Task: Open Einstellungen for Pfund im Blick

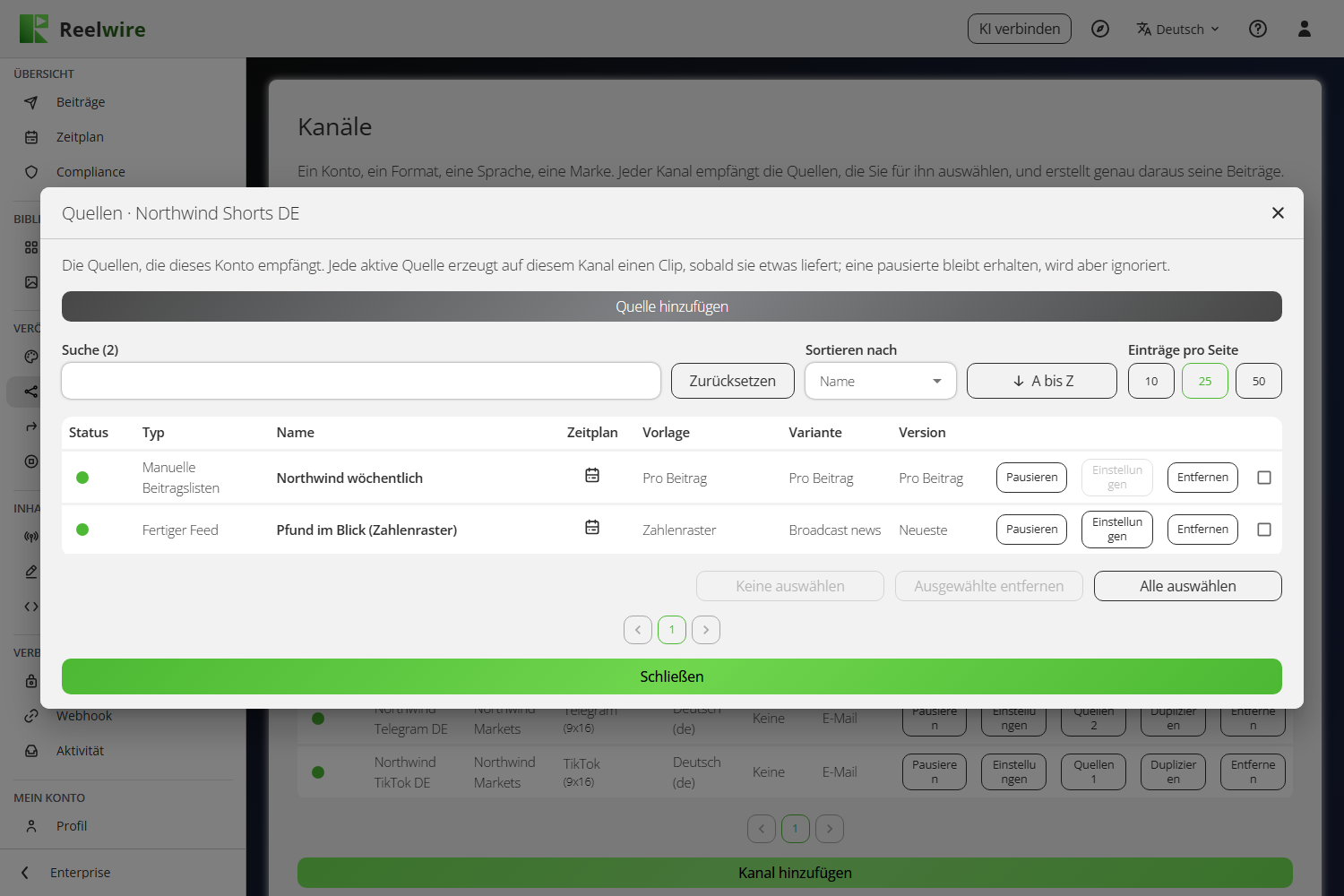Action: (1117, 530)
